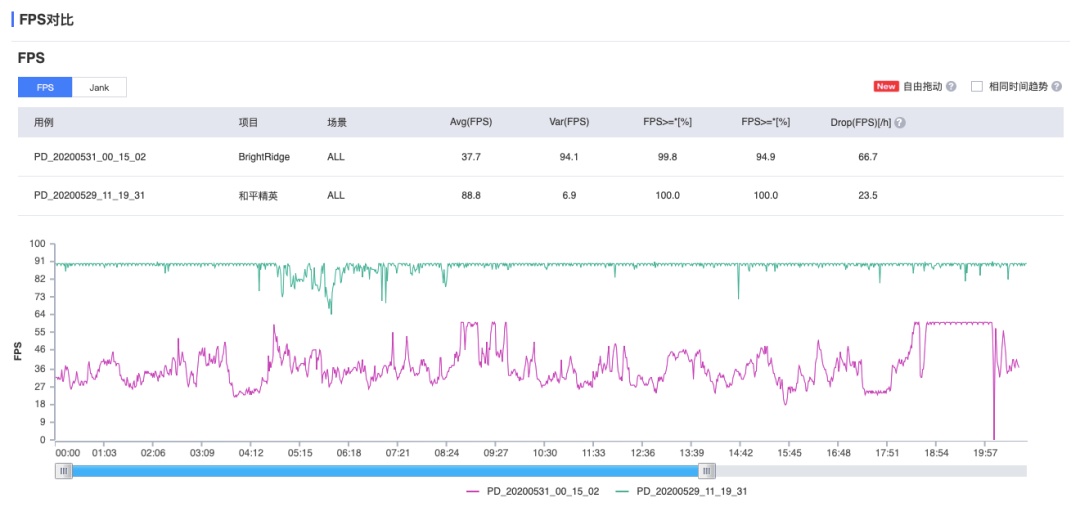The height and width of the screenshot is (507, 1080).
Task: Click the 09:27 time axis marker
Action: tap(496, 453)
